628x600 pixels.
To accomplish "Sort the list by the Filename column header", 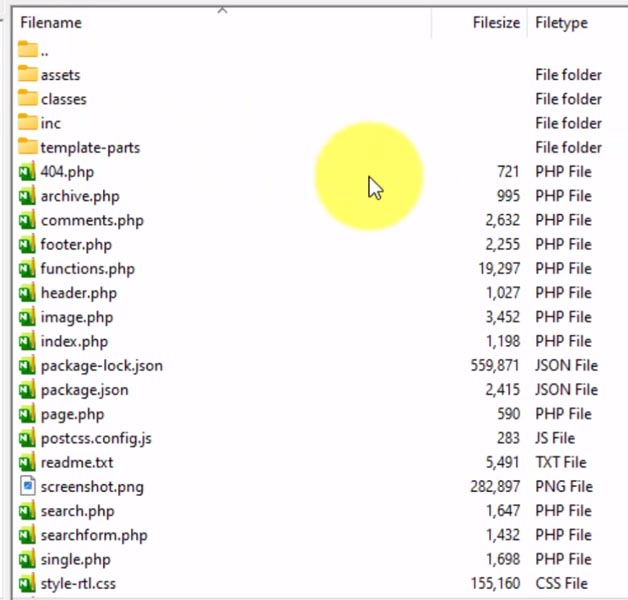I will (51, 23).
